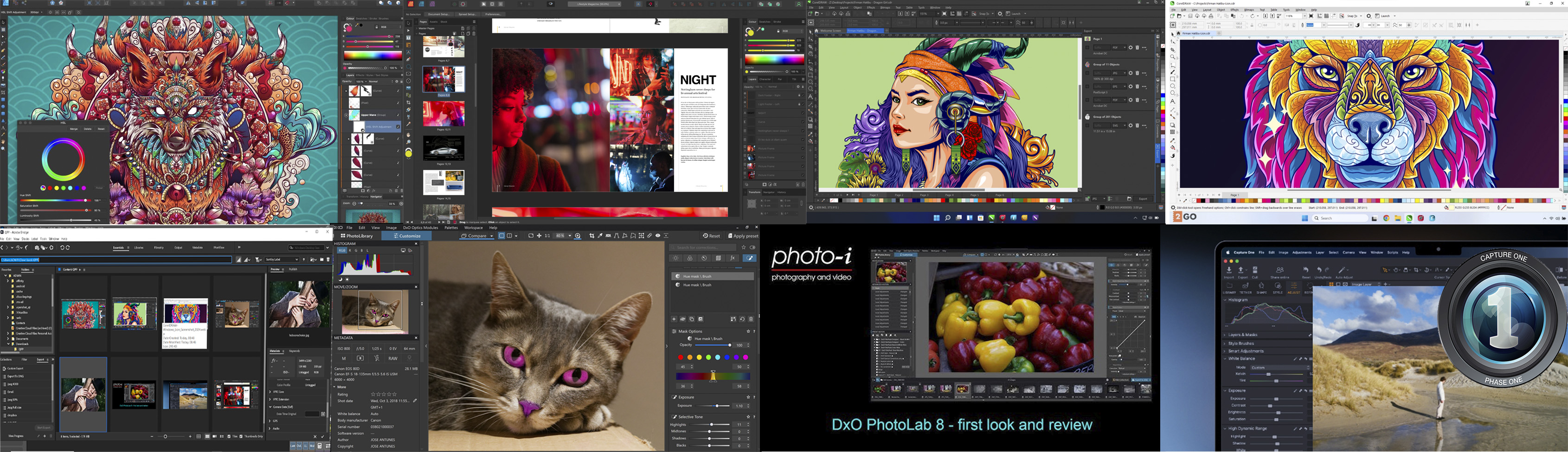Open Options gear in CorelDRAW Lion toolbar
This screenshot has height=452, width=1568.
[x=1369, y=16]
